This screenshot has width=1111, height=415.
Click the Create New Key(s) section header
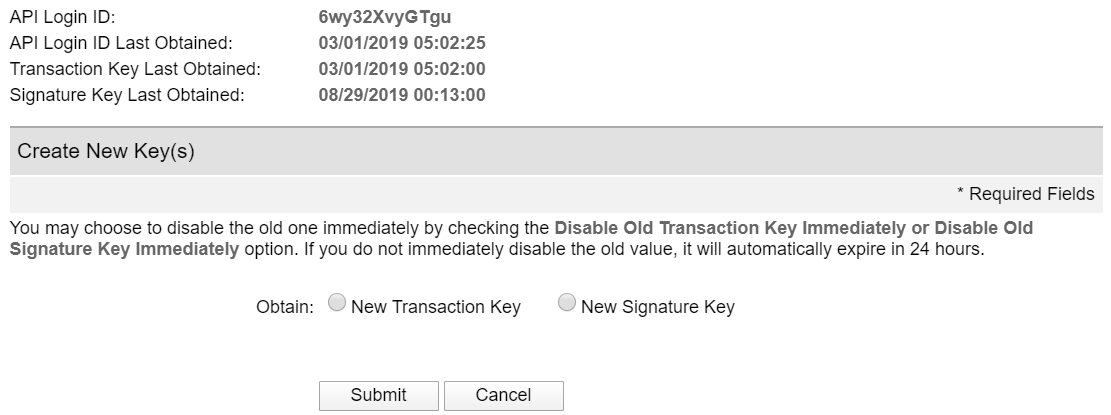pos(106,152)
